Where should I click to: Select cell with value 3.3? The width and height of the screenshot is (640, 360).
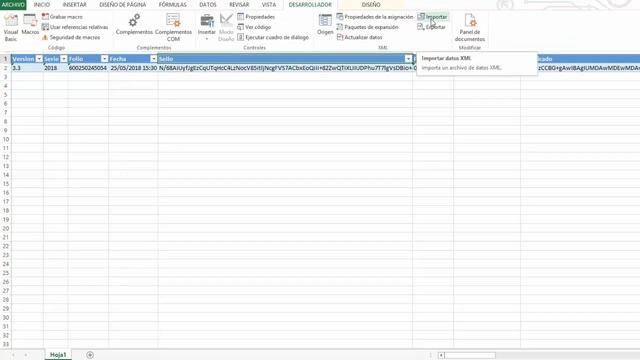[x=27, y=68]
